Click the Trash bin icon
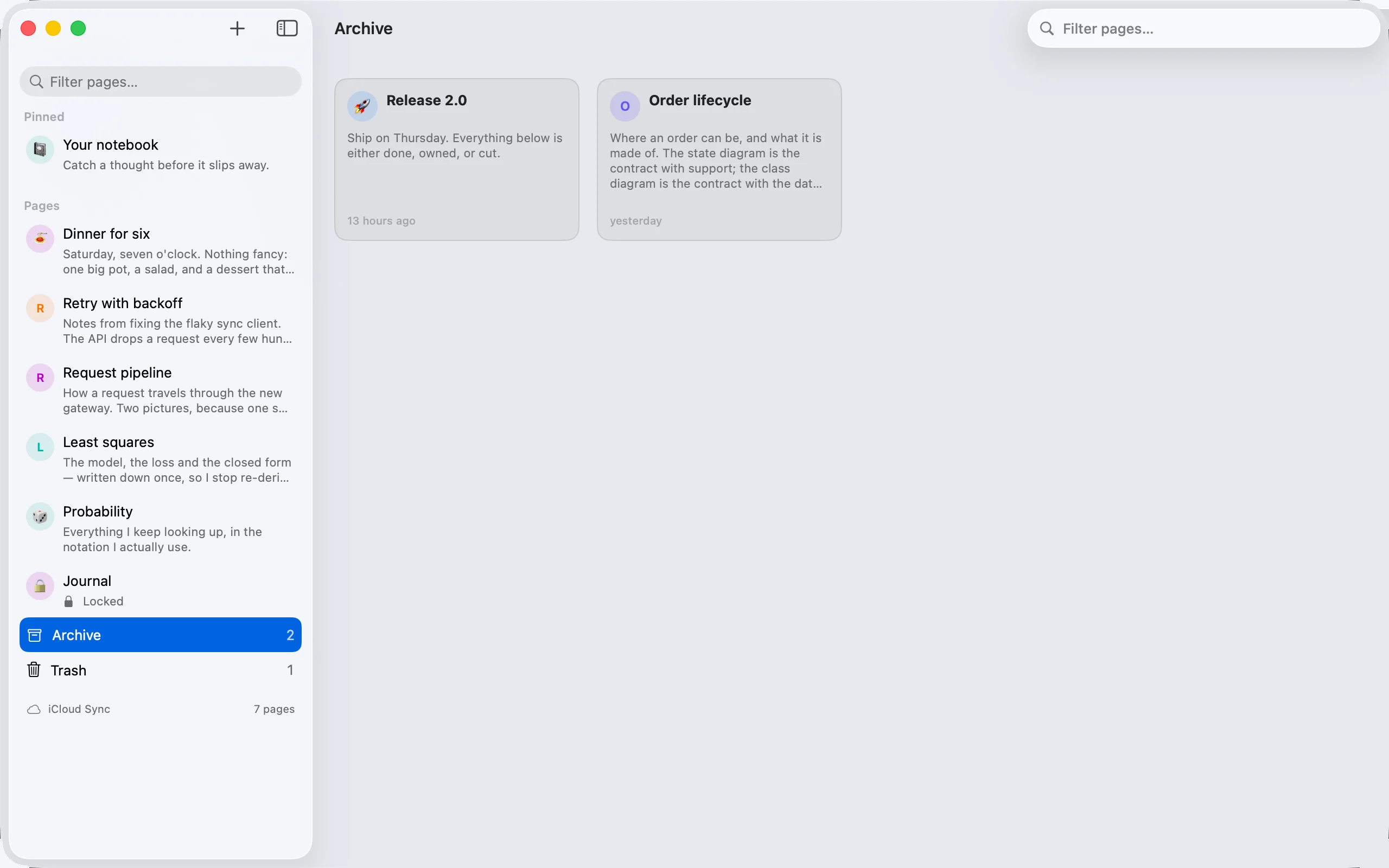 coord(34,669)
